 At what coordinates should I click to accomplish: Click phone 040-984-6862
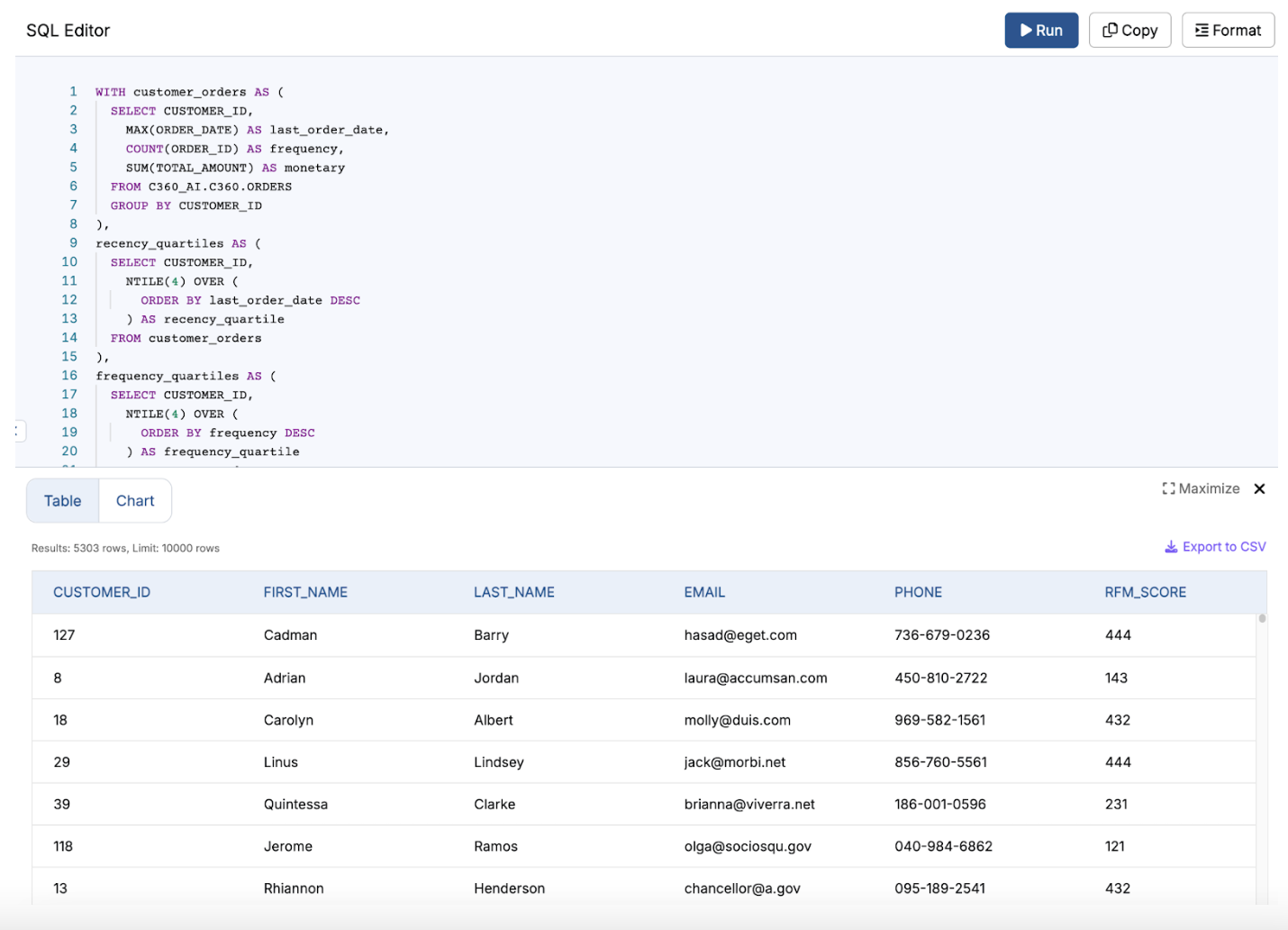point(944,846)
